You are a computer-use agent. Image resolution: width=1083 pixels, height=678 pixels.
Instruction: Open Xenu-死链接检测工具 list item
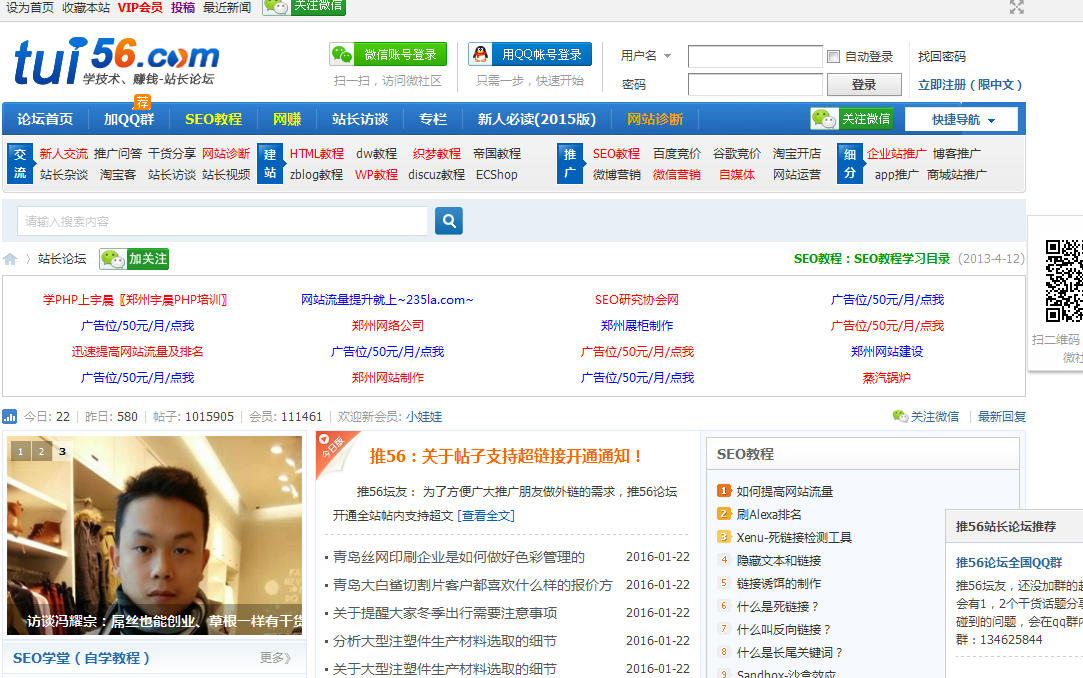(794, 537)
